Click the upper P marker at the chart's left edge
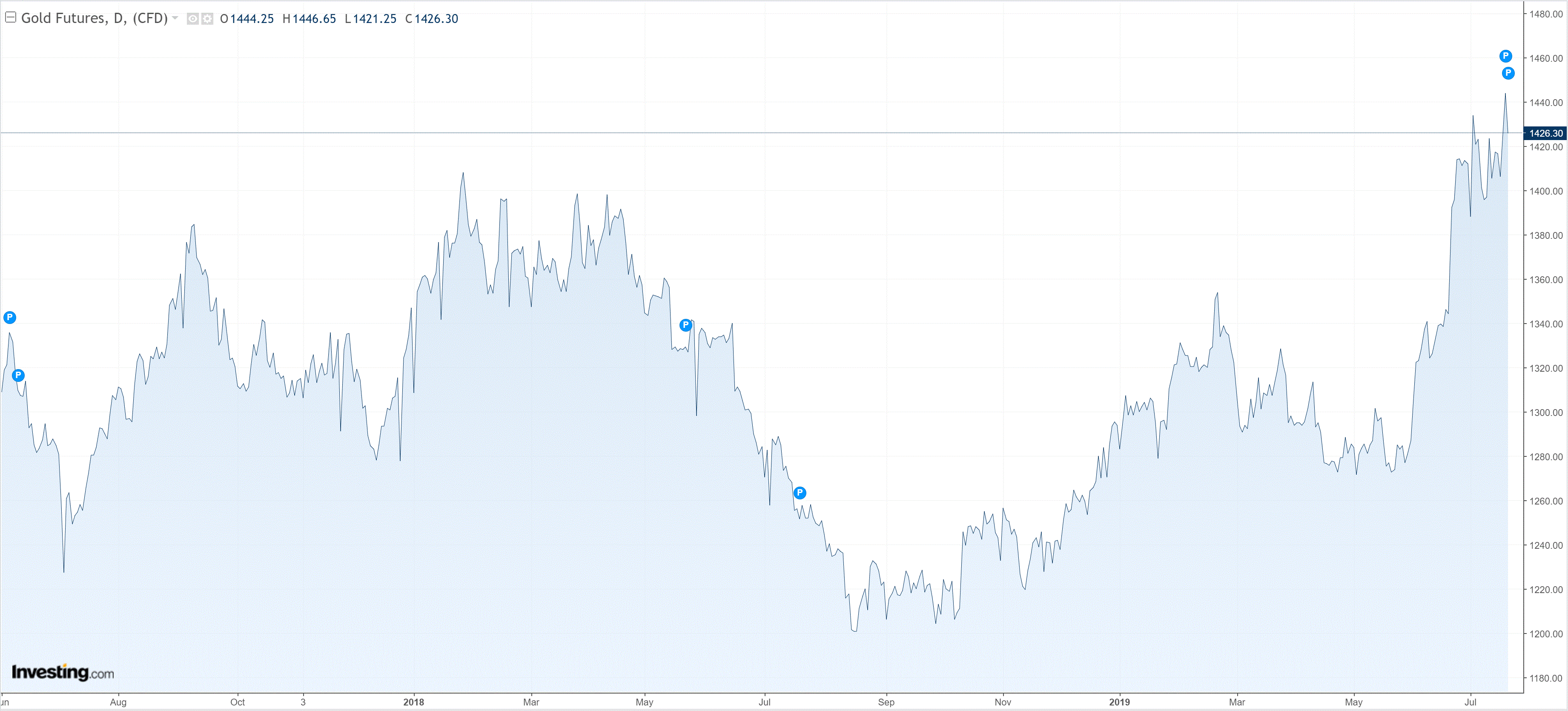 [10, 317]
